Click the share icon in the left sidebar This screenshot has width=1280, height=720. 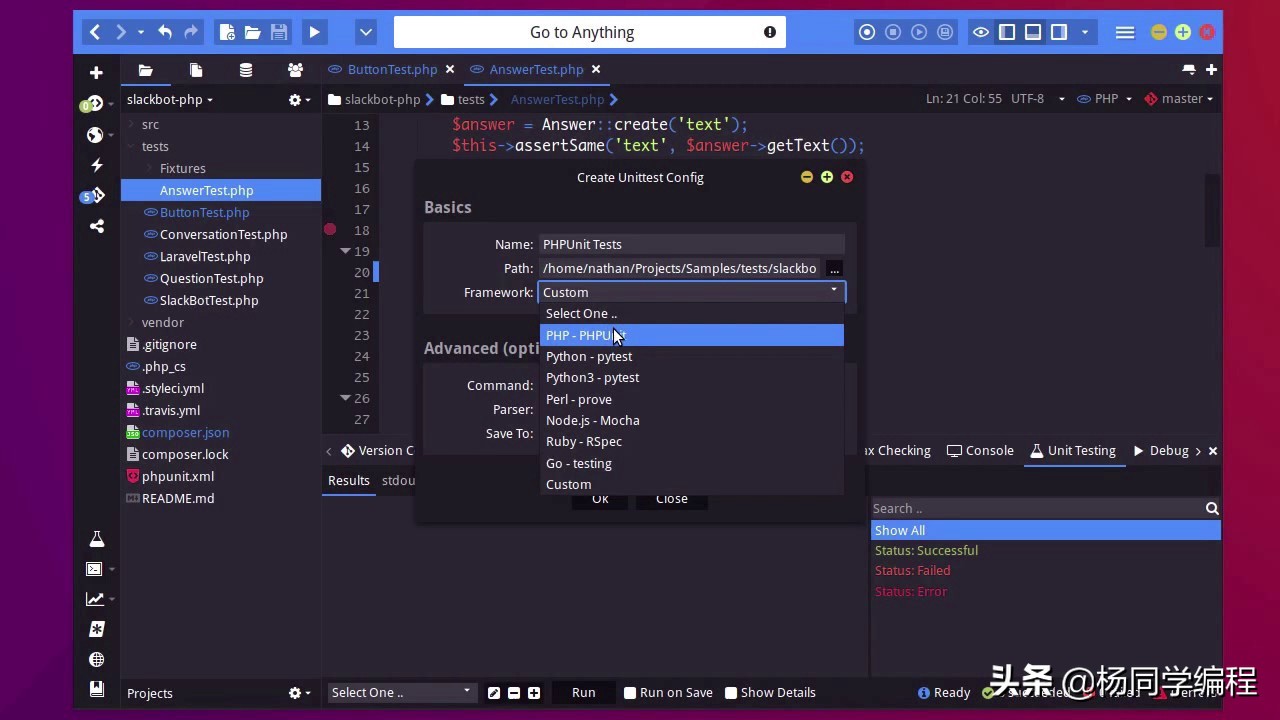(97, 227)
